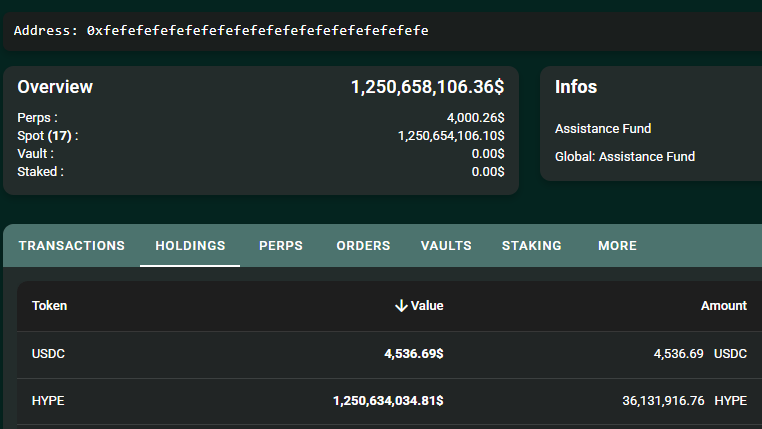
Task: Click the Staked row in Overview
Action: point(40,172)
